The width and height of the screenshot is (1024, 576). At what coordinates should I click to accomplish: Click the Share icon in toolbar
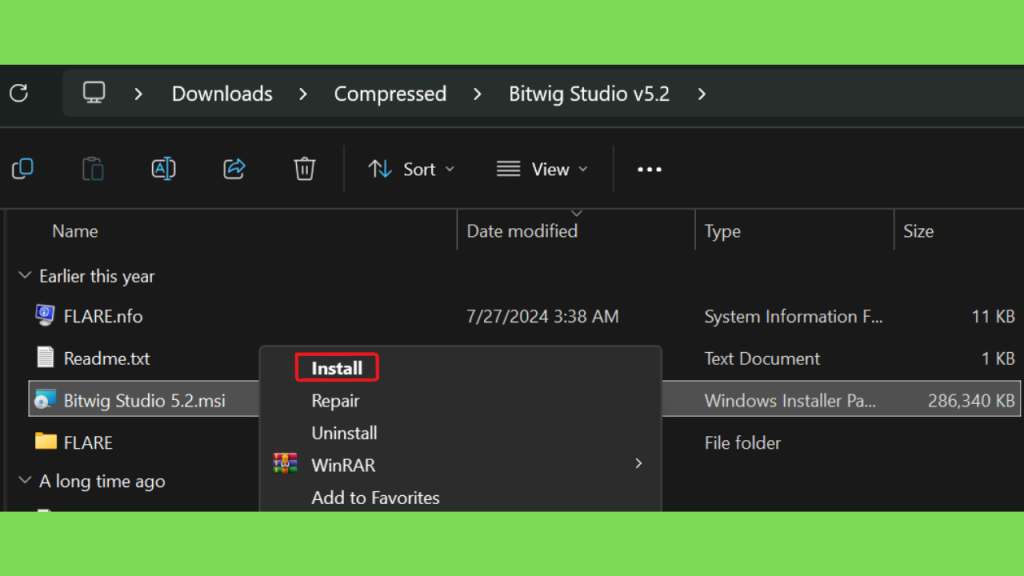234,168
